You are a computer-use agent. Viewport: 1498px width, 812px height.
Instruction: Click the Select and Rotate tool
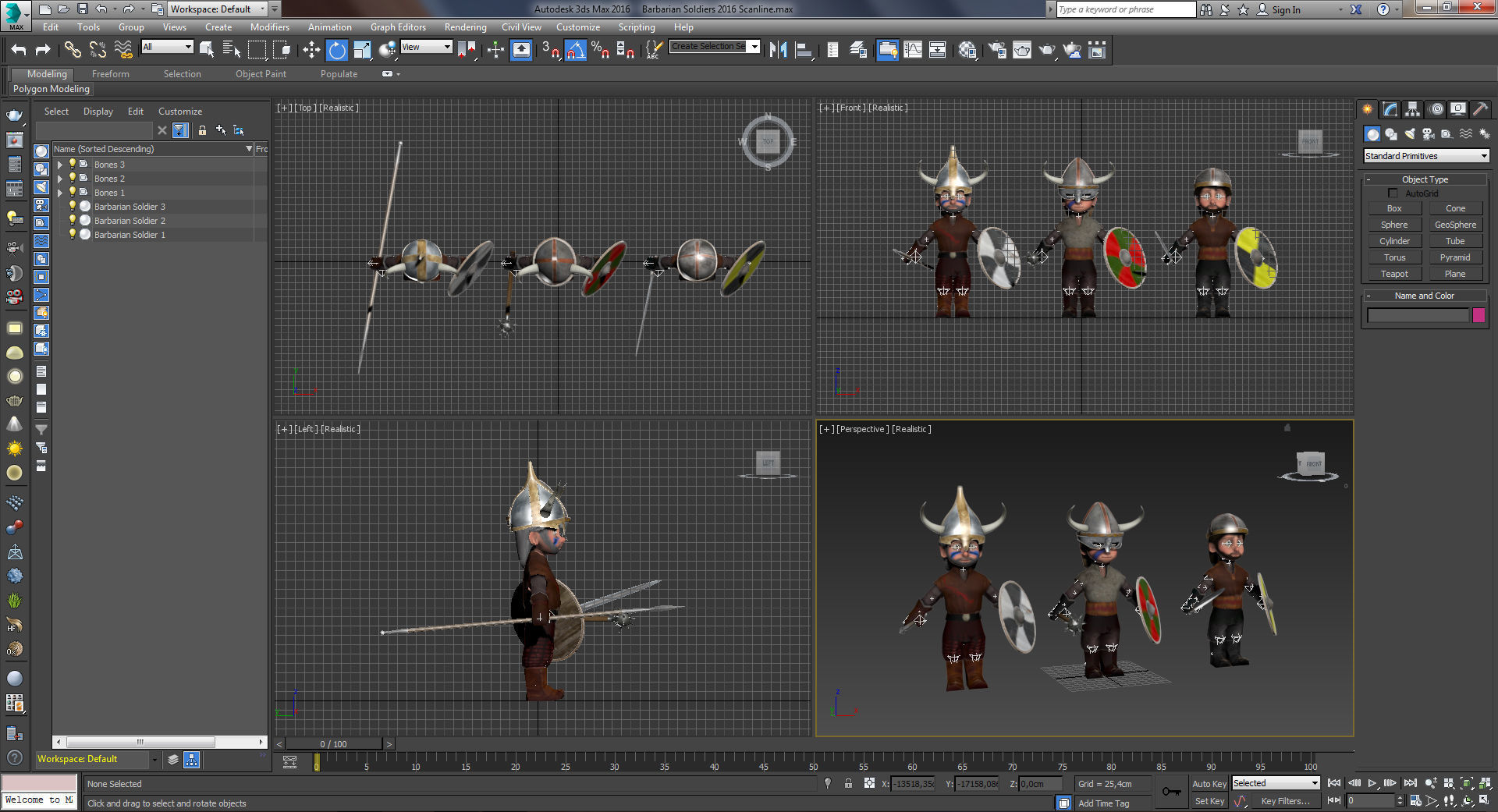336,51
